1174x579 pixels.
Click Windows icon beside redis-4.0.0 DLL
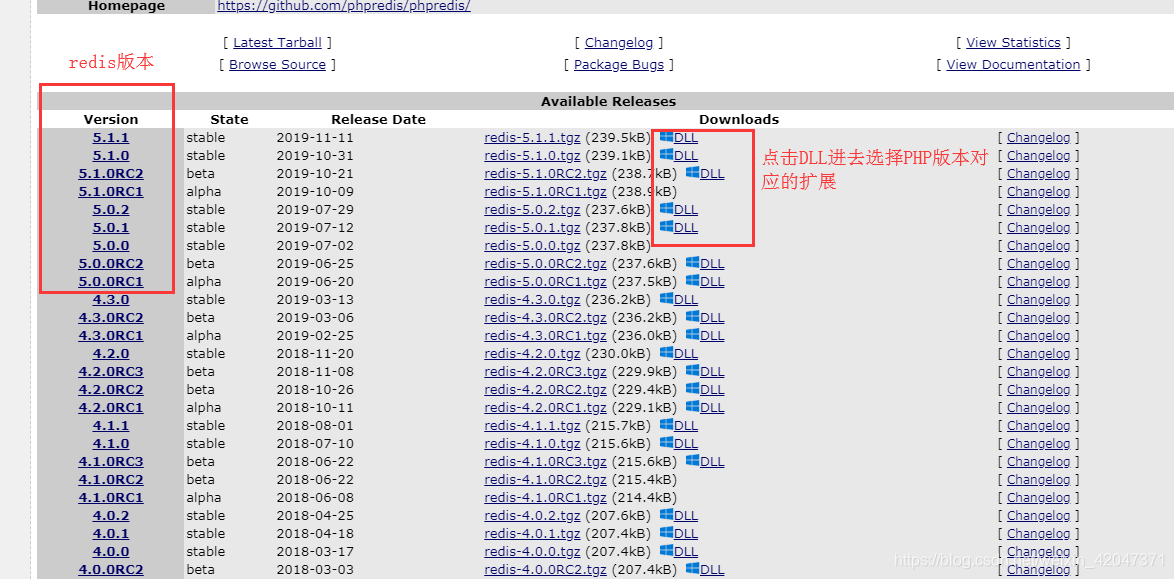[666, 551]
